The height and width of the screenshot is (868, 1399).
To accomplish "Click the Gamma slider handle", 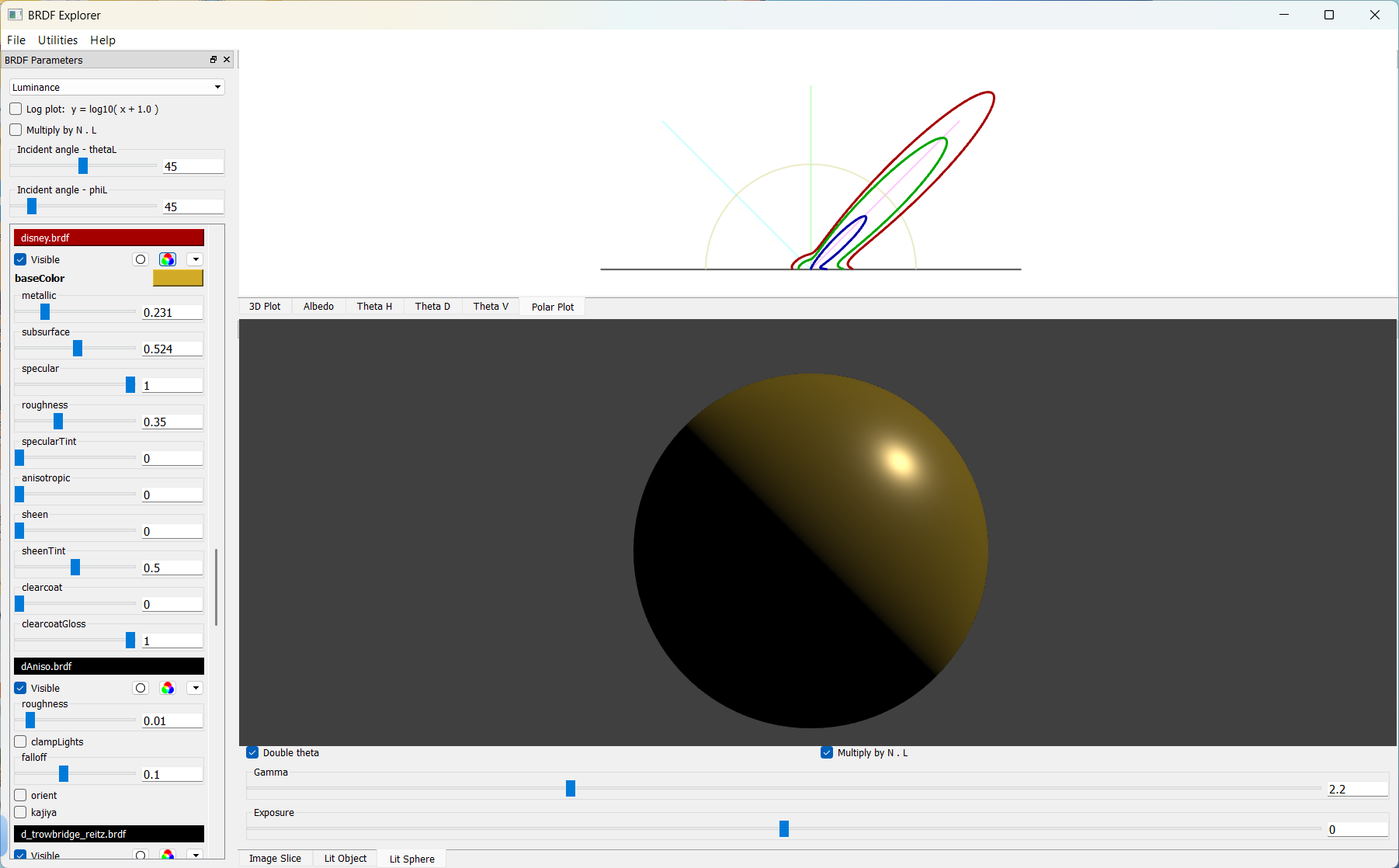I will pyautogui.click(x=571, y=789).
